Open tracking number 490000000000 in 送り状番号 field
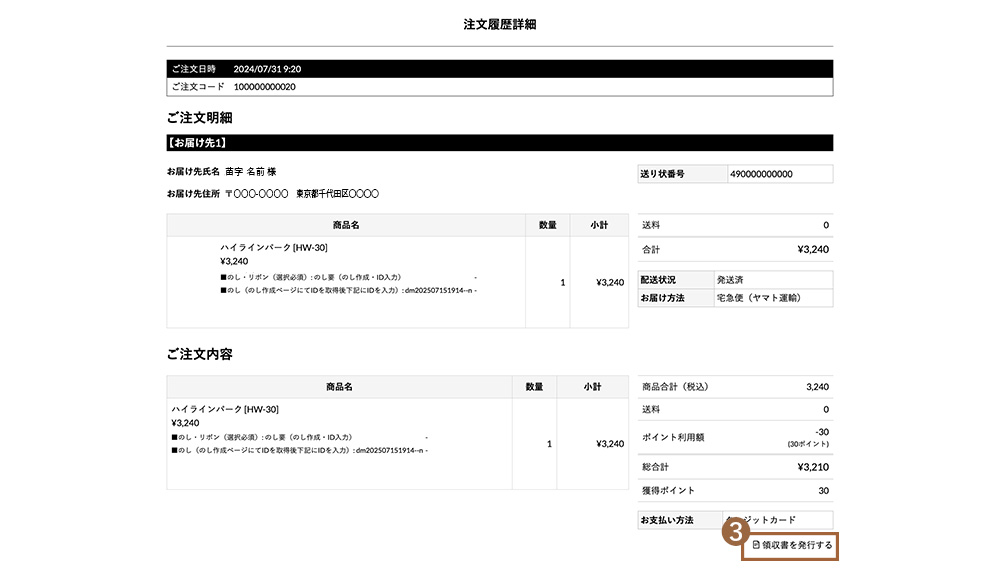Screen dimensions: 1000x584 coord(780,173)
